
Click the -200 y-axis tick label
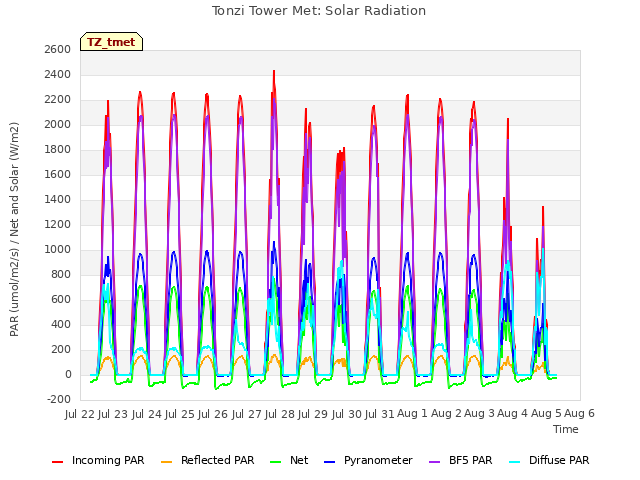59,399
